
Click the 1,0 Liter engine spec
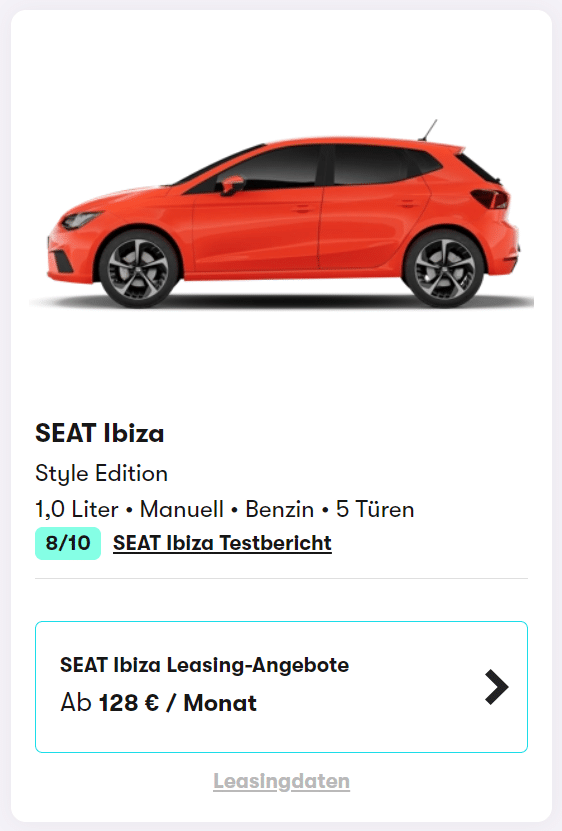(x=77, y=509)
